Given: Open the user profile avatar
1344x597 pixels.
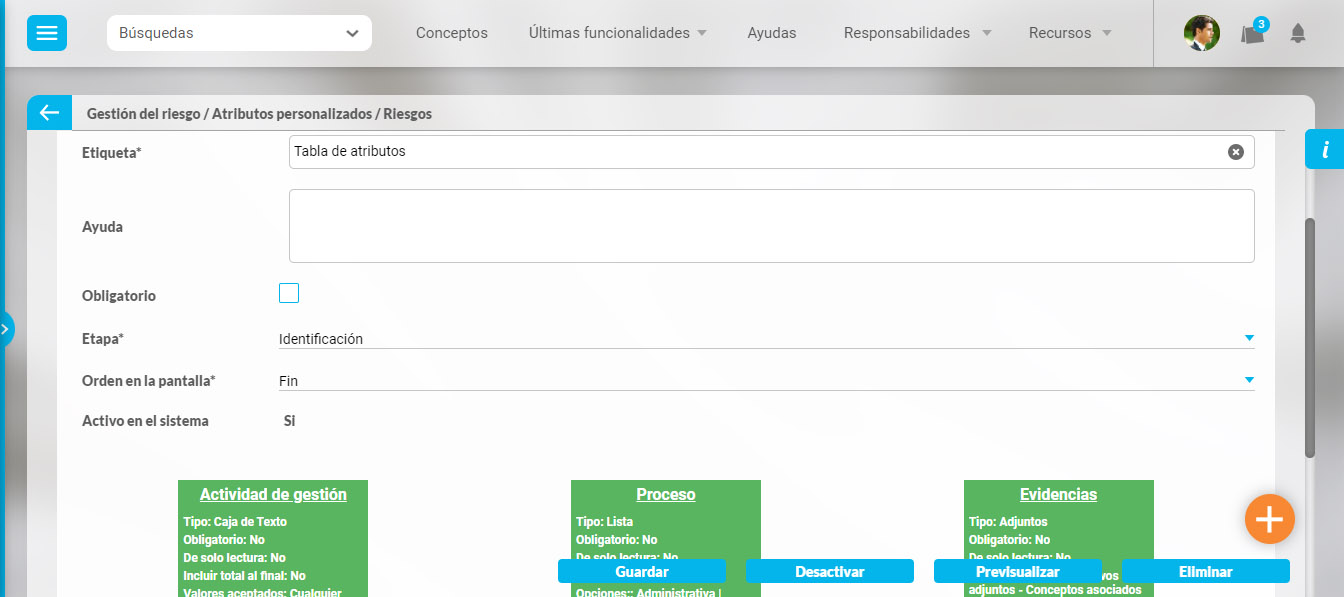Looking at the screenshot, I should [x=1201, y=33].
